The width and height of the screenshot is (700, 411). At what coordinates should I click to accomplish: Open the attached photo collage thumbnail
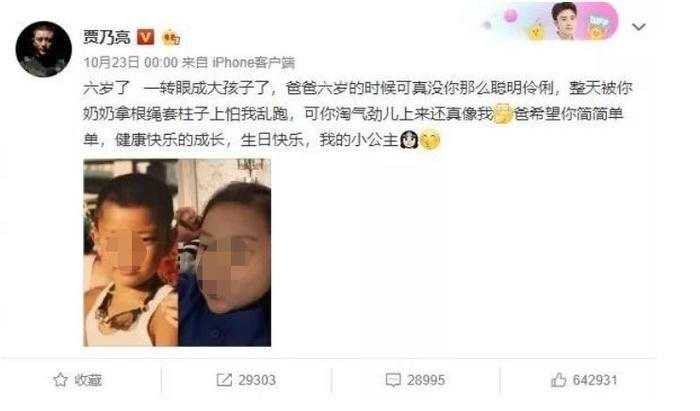(x=177, y=253)
